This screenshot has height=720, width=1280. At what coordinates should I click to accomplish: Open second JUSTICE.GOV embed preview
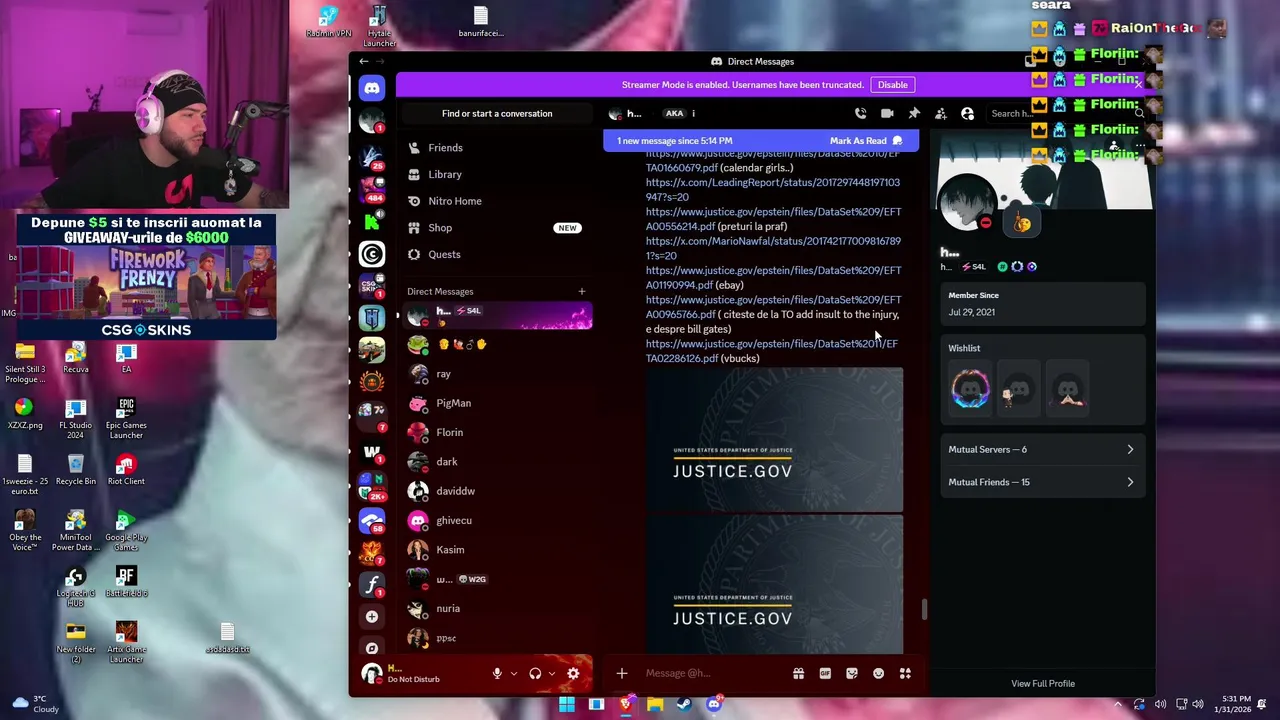pyautogui.click(x=774, y=587)
